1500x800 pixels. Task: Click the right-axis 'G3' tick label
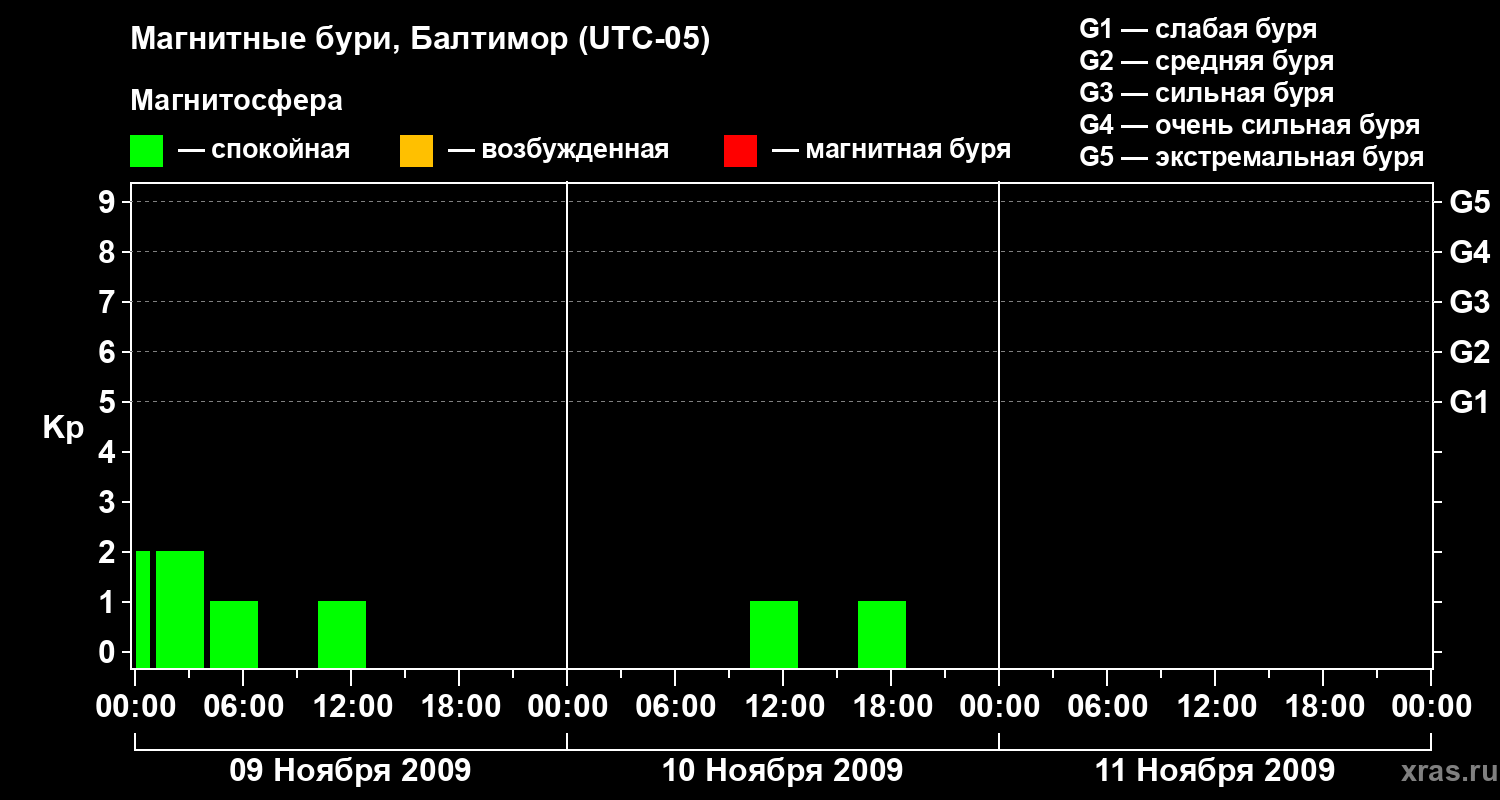coord(1469,302)
